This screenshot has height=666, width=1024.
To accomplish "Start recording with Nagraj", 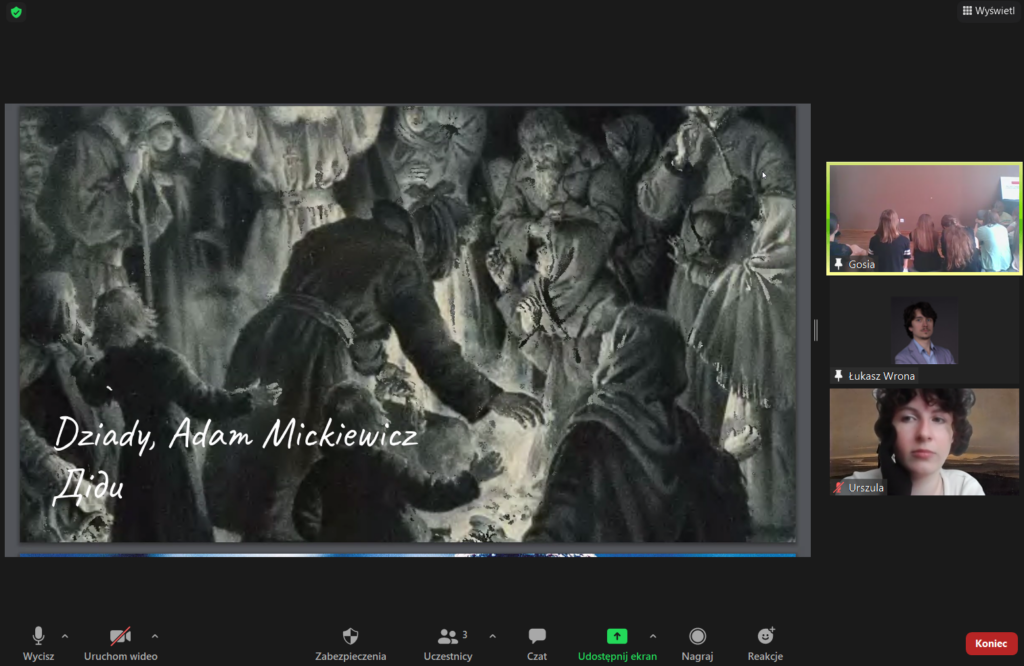I will (697, 643).
